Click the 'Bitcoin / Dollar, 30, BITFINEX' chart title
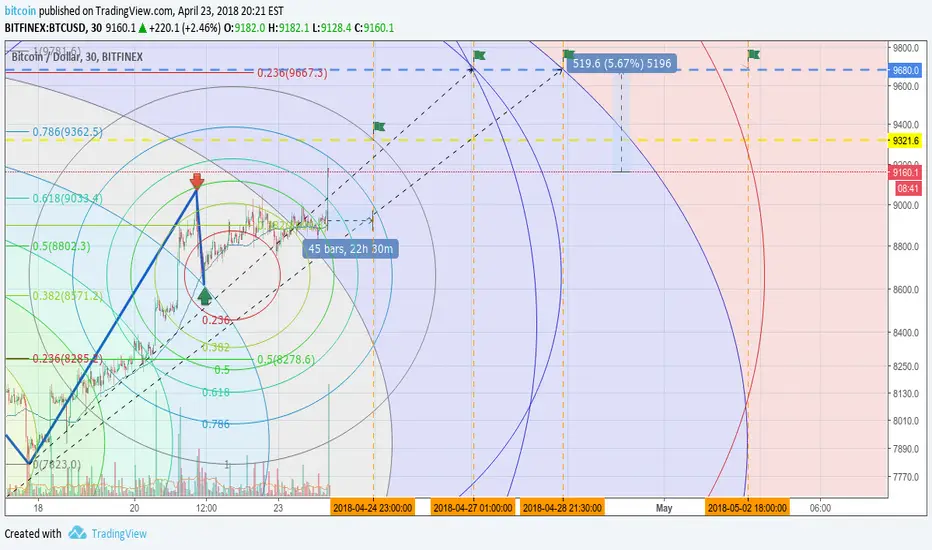932x550 pixels. point(77,57)
